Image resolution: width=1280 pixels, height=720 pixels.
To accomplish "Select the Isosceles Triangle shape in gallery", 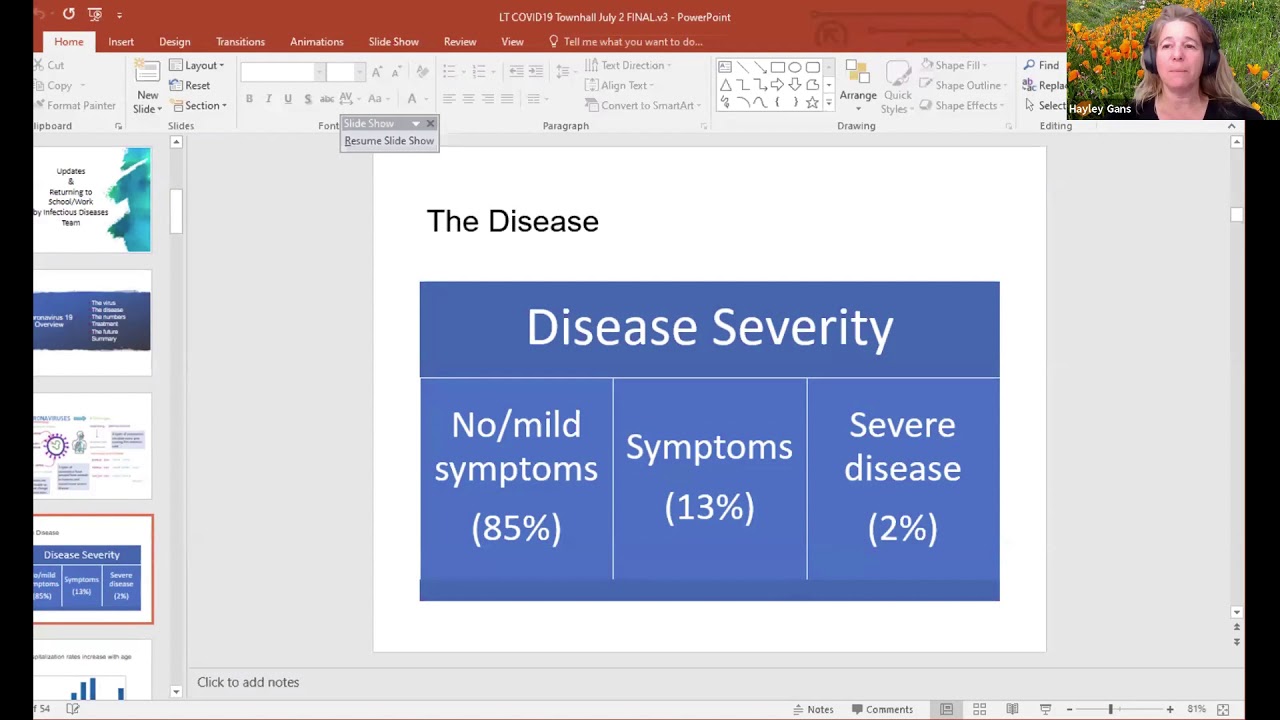I will [725, 85].
